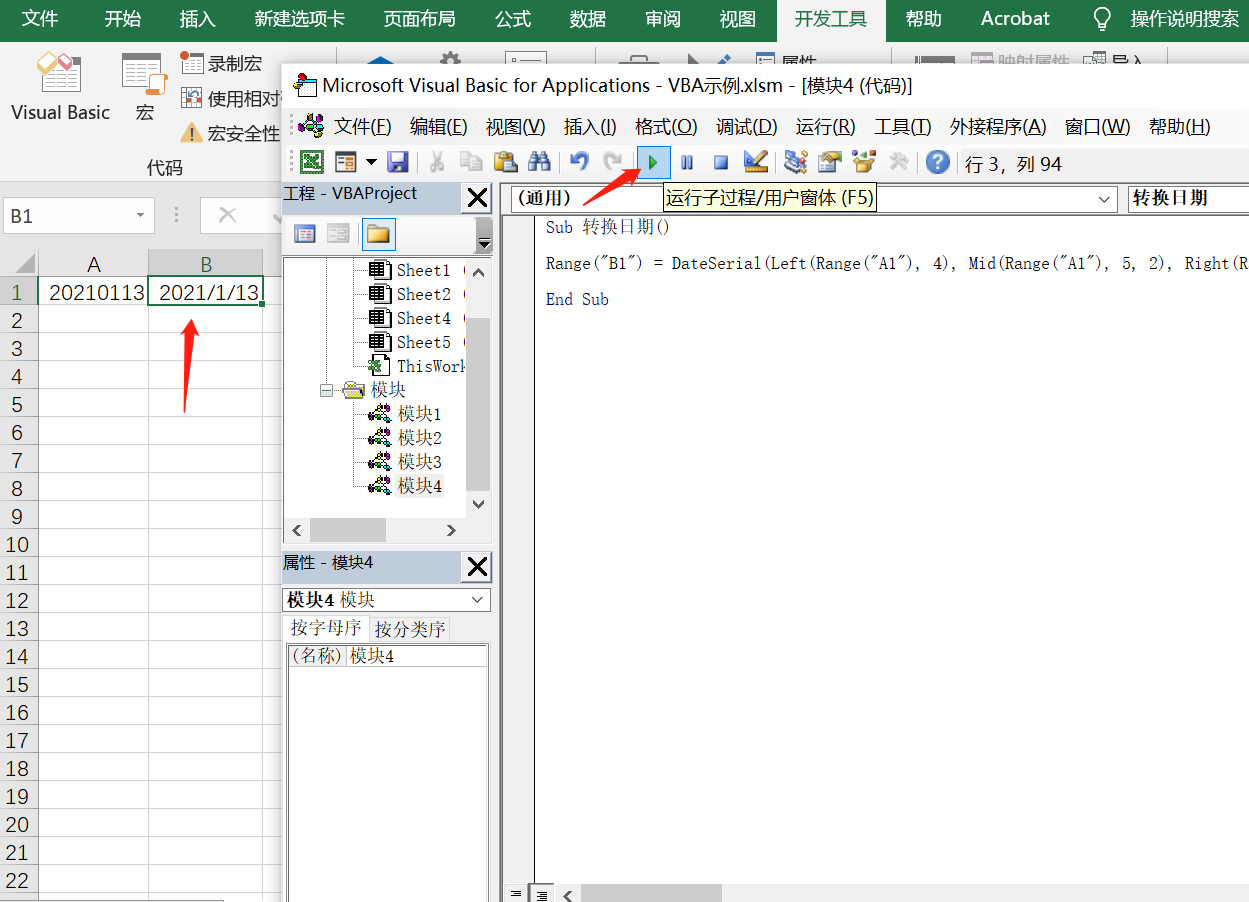This screenshot has width=1249, height=902.
Task: Select column B header in Excel
Action: pos(206,264)
